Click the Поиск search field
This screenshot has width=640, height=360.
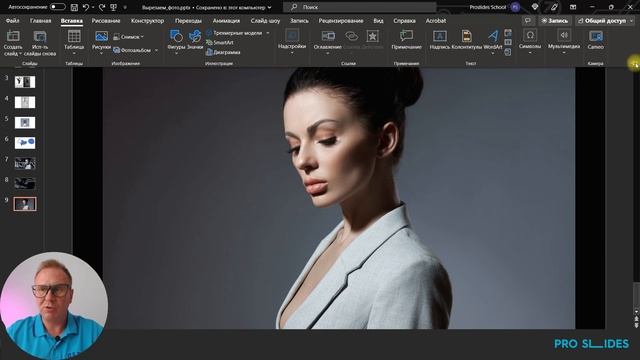pyautogui.click(x=360, y=7)
